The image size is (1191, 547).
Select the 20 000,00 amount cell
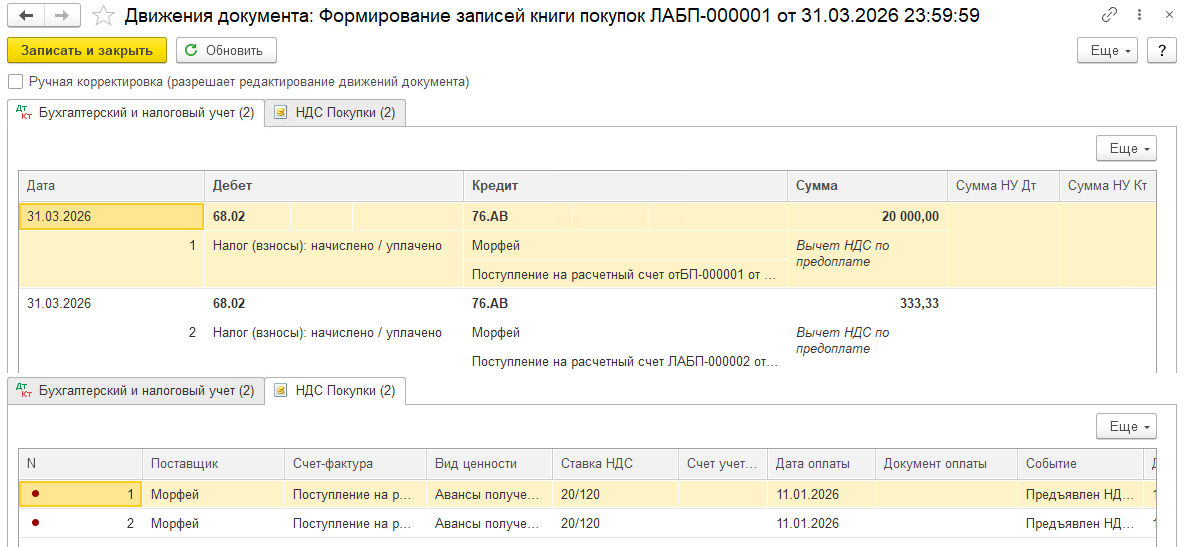pyautogui.click(x=867, y=217)
